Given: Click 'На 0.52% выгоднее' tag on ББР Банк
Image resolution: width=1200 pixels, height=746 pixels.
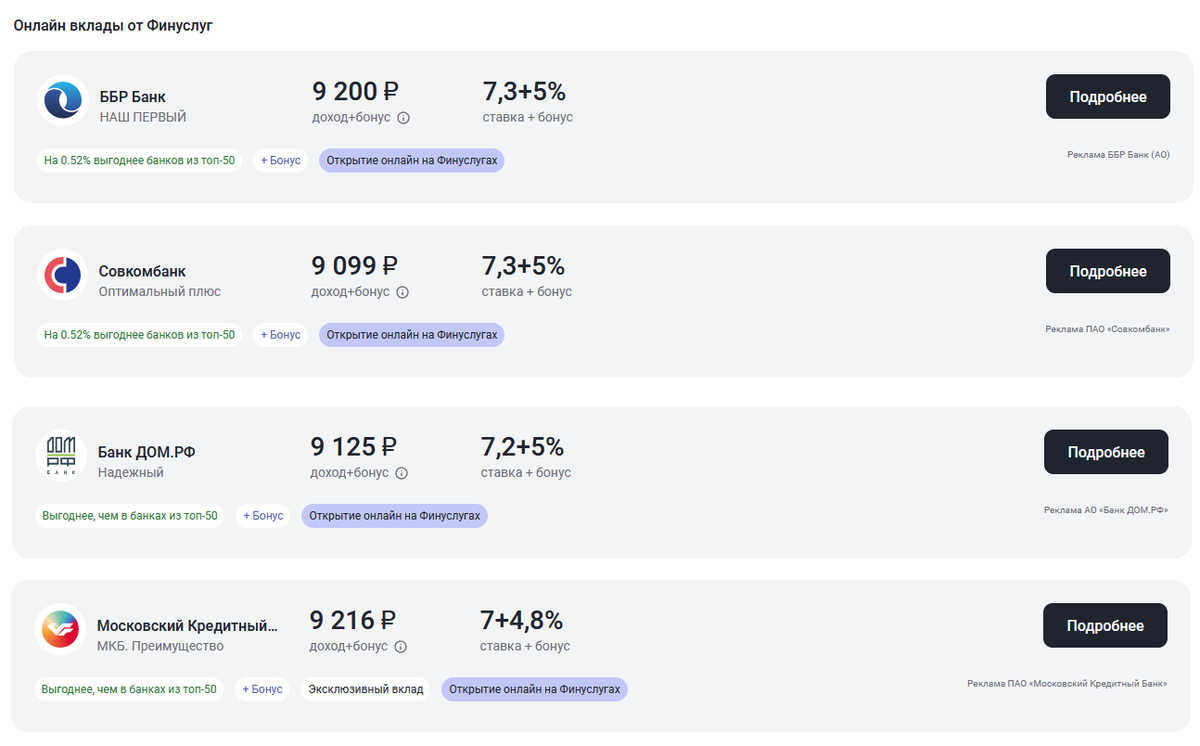Looking at the screenshot, I should point(140,160).
